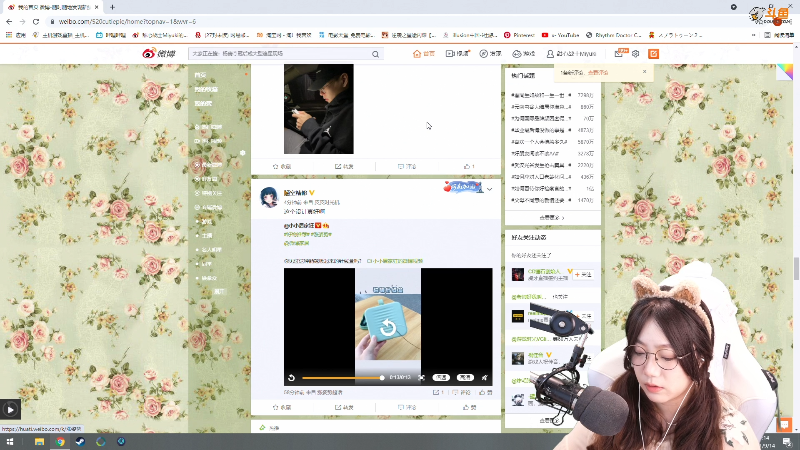Click repost count under the embedded video
Screen dimensions: 800x450
[438, 392]
